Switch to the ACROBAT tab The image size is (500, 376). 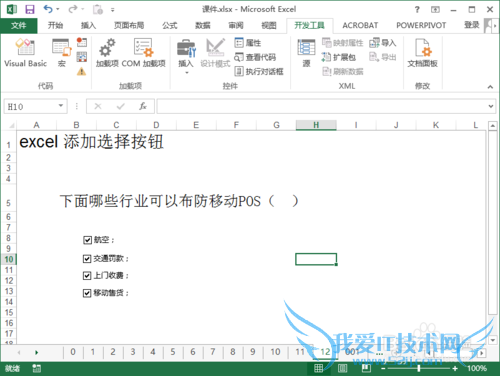(360, 25)
